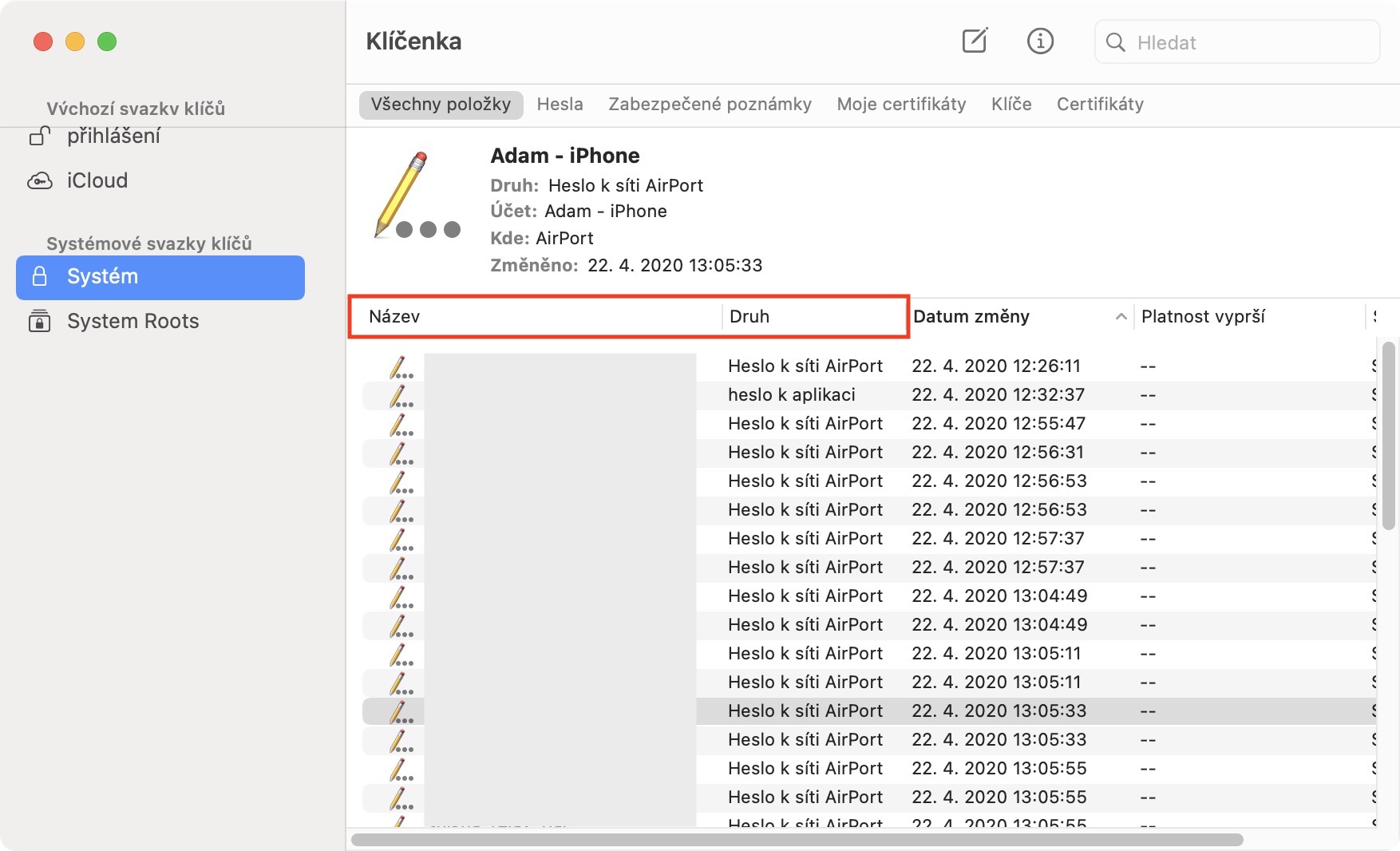This screenshot has width=1400, height=851.
Task: Click the new keychain item compose icon
Action: click(975, 41)
